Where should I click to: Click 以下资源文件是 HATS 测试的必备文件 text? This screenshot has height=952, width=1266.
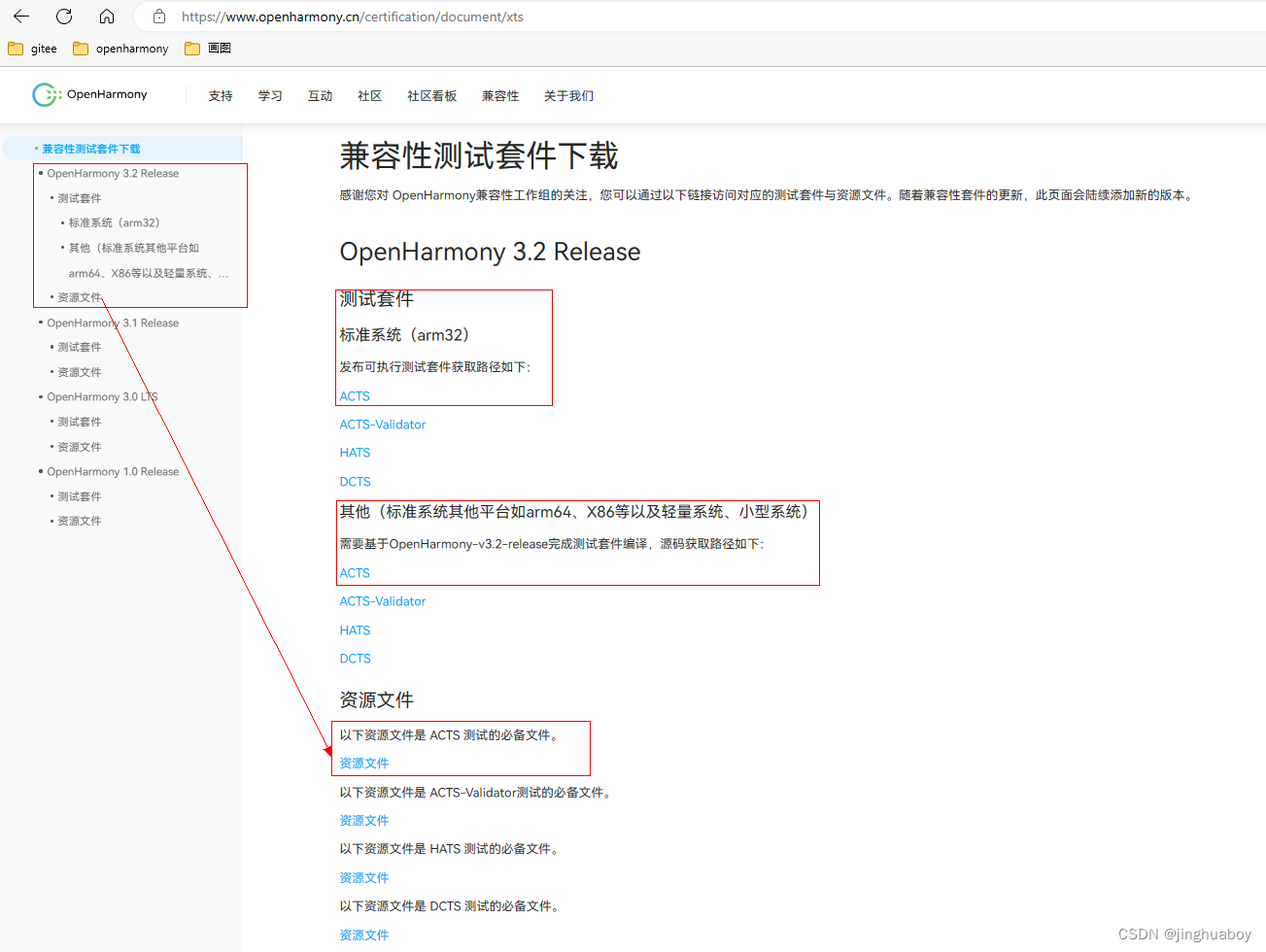[448, 849]
